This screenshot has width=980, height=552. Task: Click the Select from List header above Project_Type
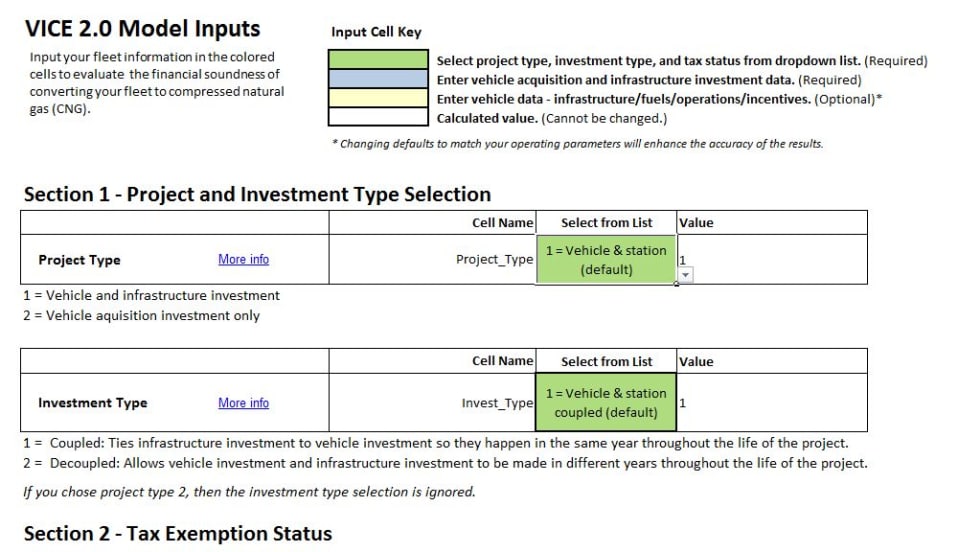[x=606, y=223]
